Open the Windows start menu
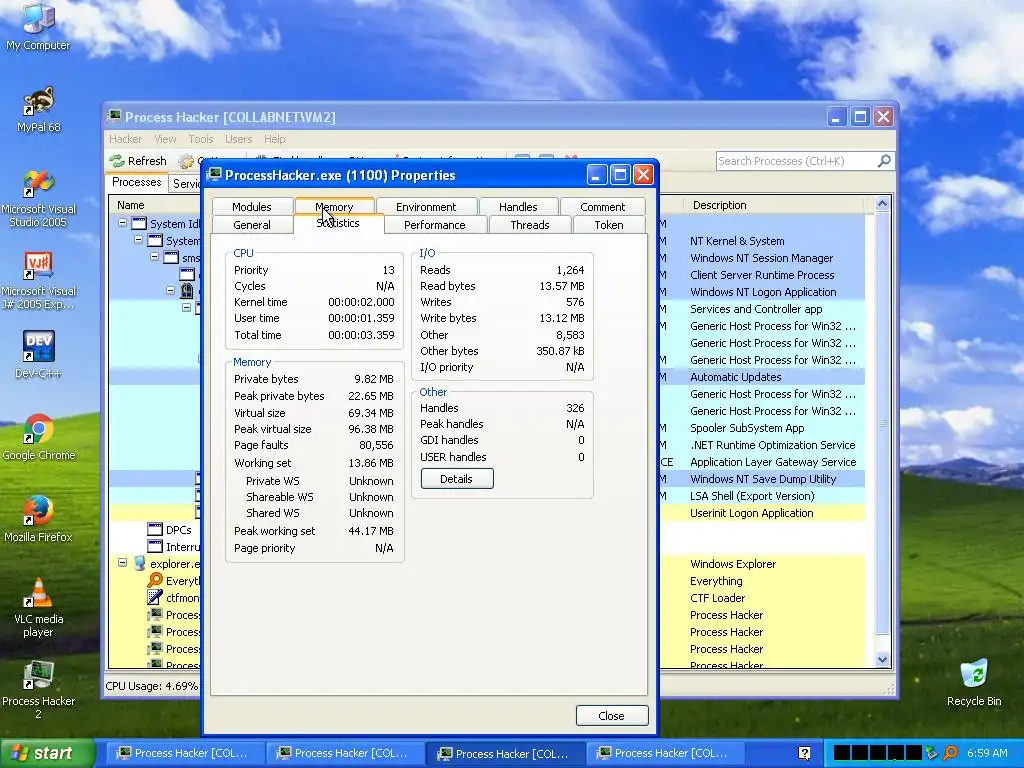The width and height of the screenshot is (1024, 768). pyautogui.click(x=47, y=754)
